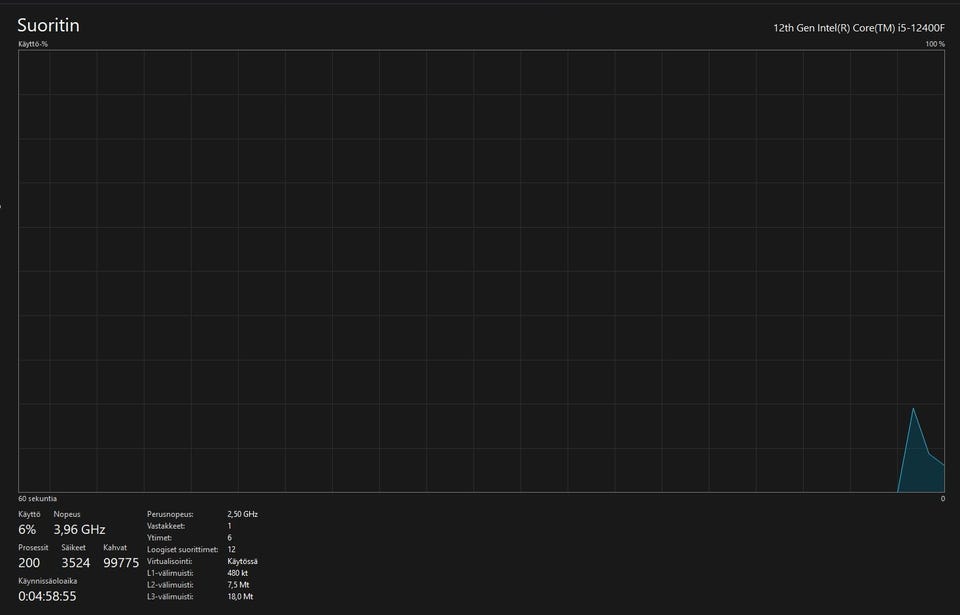This screenshot has height=615, width=960.
Task: Click the "Ytimet:" label
Action: click(159, 538)
